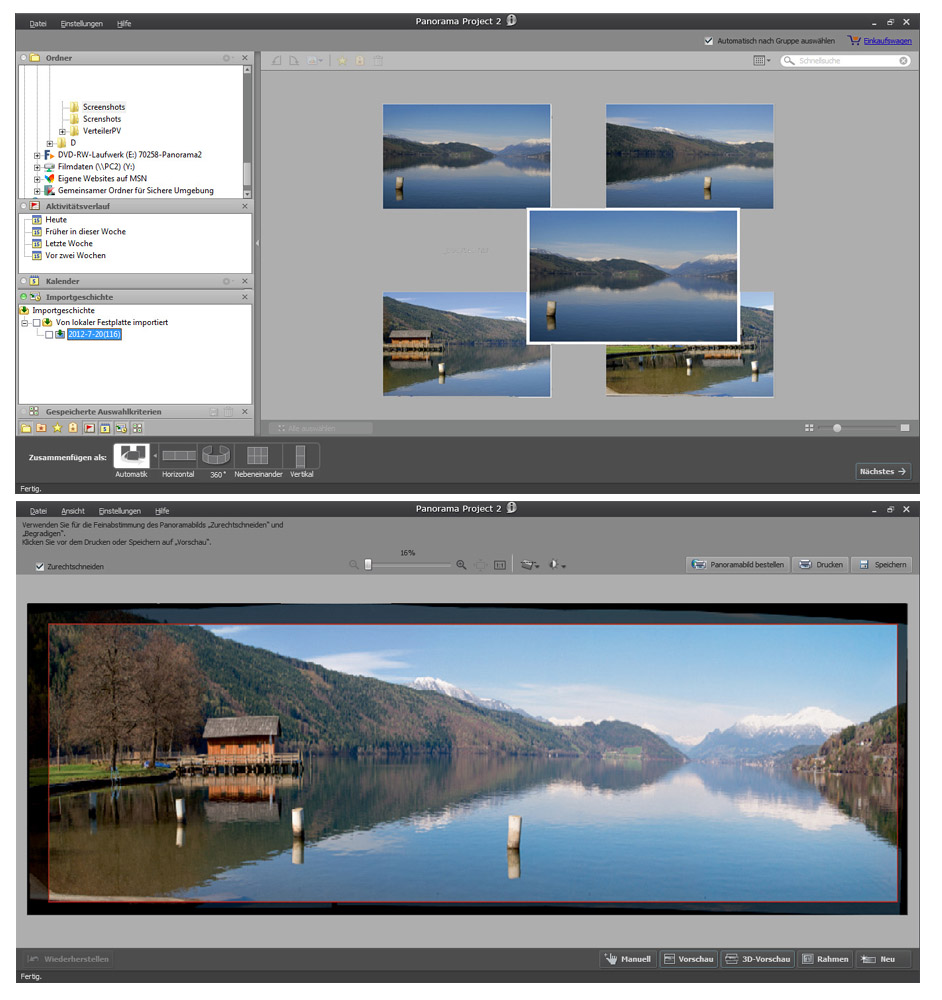Check the 2012-7-20(116) import checkbox
This screenshot has width=942, height=1000.
pyautogui.click(x=49, y=335)
